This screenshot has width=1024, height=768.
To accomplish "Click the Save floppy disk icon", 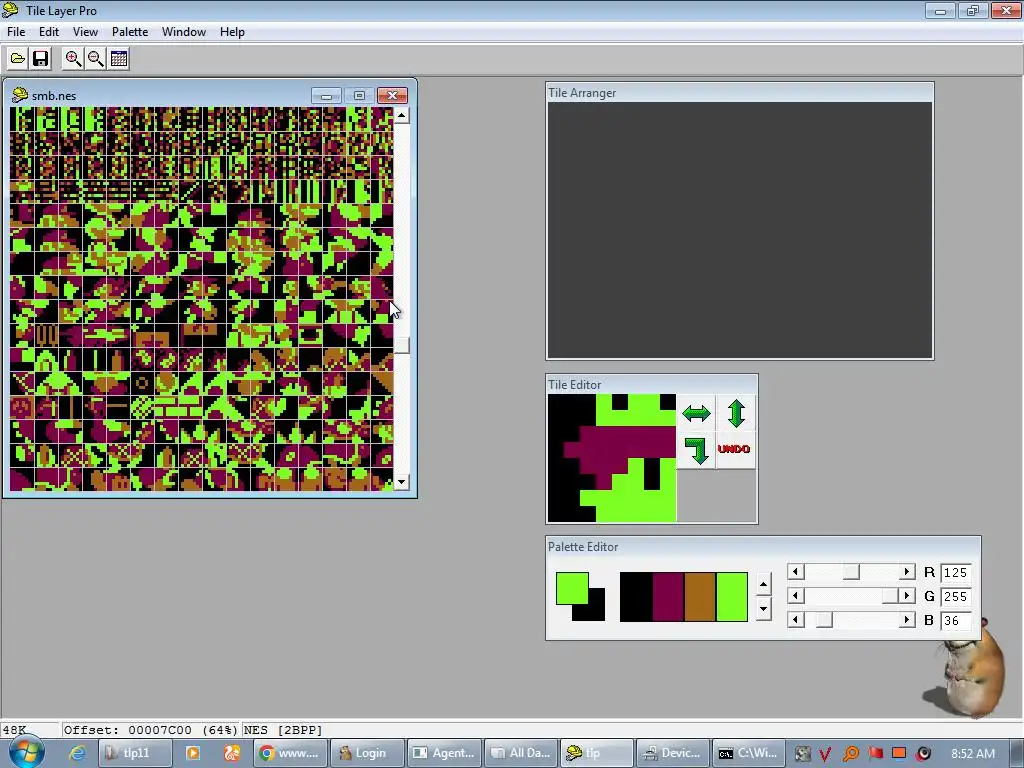I will coord(40,59).
